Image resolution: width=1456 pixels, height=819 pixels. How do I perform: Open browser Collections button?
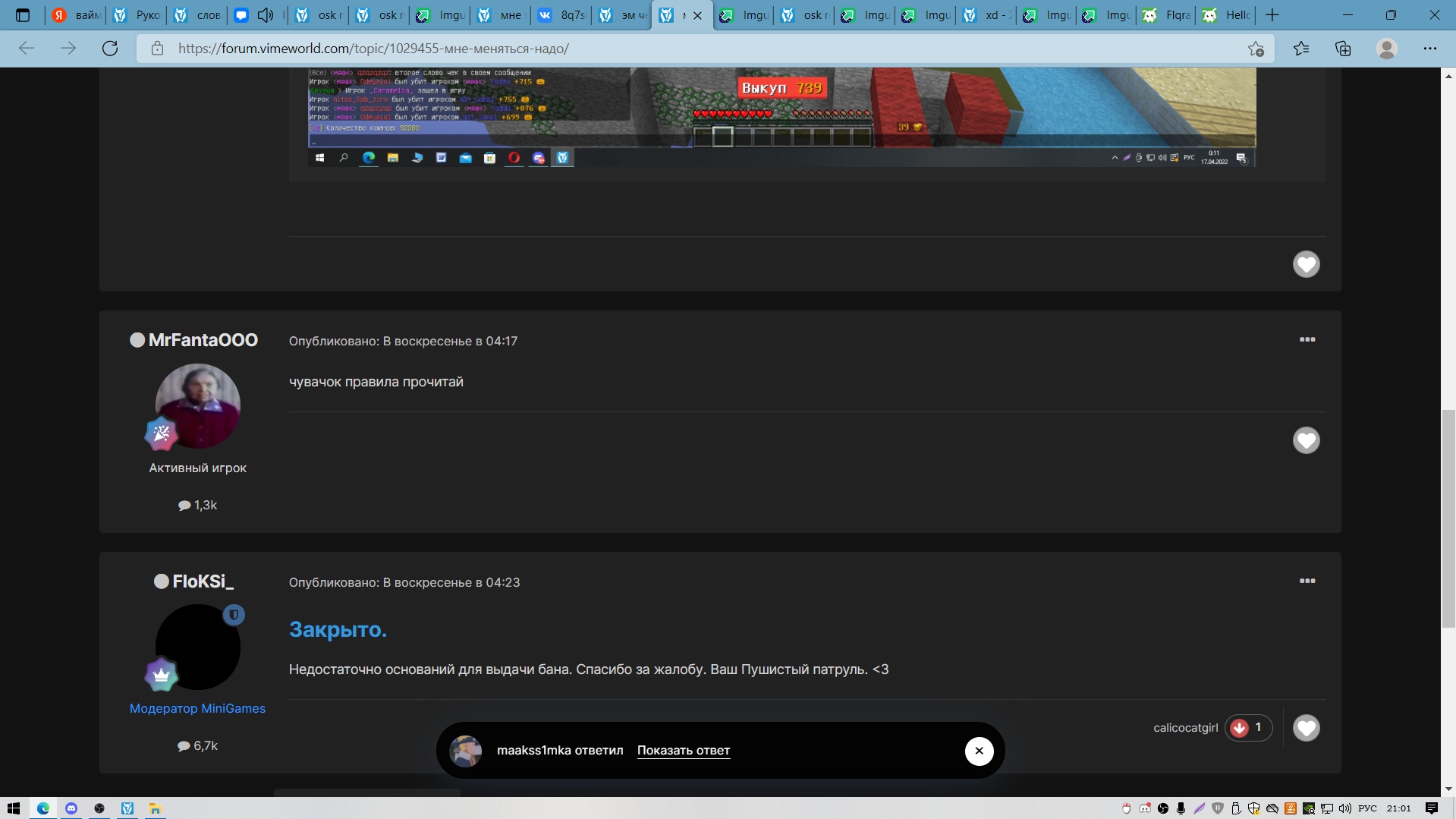[x=1343, y=49]
